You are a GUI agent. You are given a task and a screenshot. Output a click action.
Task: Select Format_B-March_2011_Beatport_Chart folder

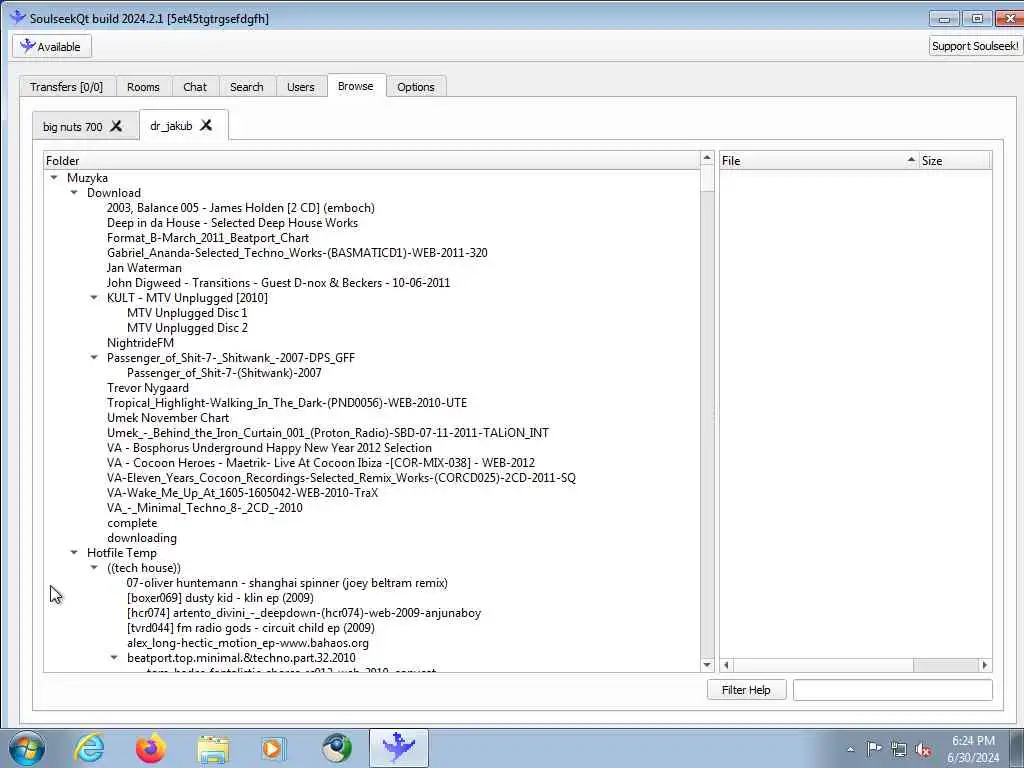tap(208, 238)
